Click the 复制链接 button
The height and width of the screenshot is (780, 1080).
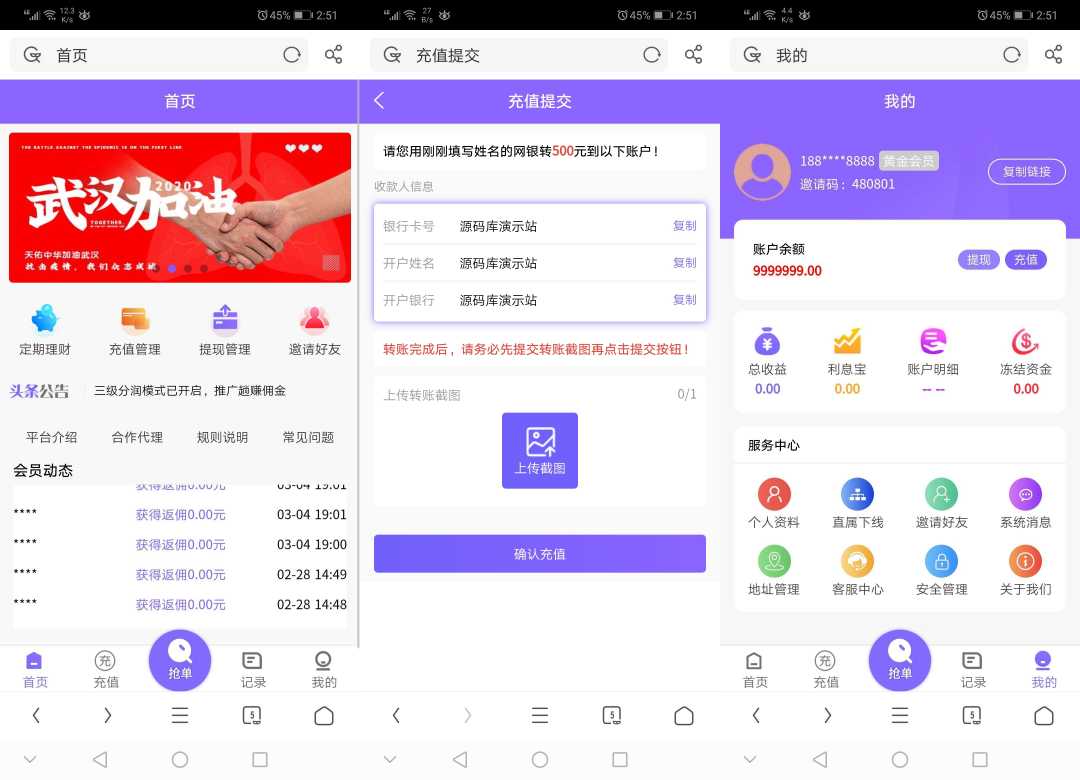tap(1026, 171)
